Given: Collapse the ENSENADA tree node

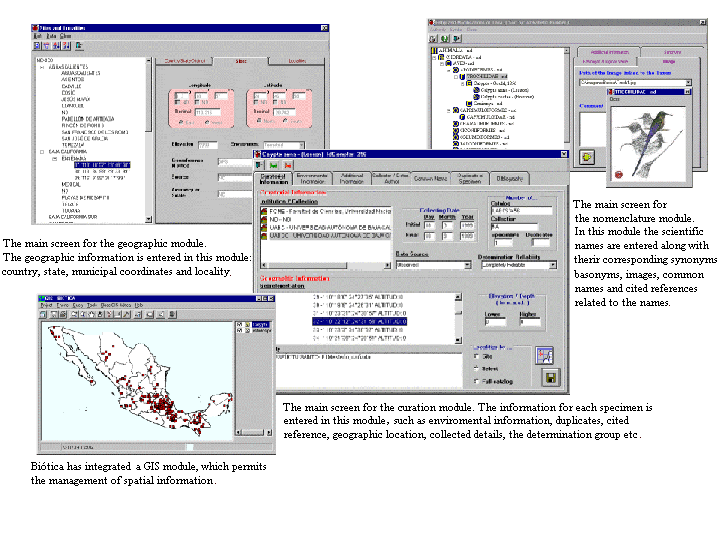Looking at the screenshot, I should (x=55, y=159).
